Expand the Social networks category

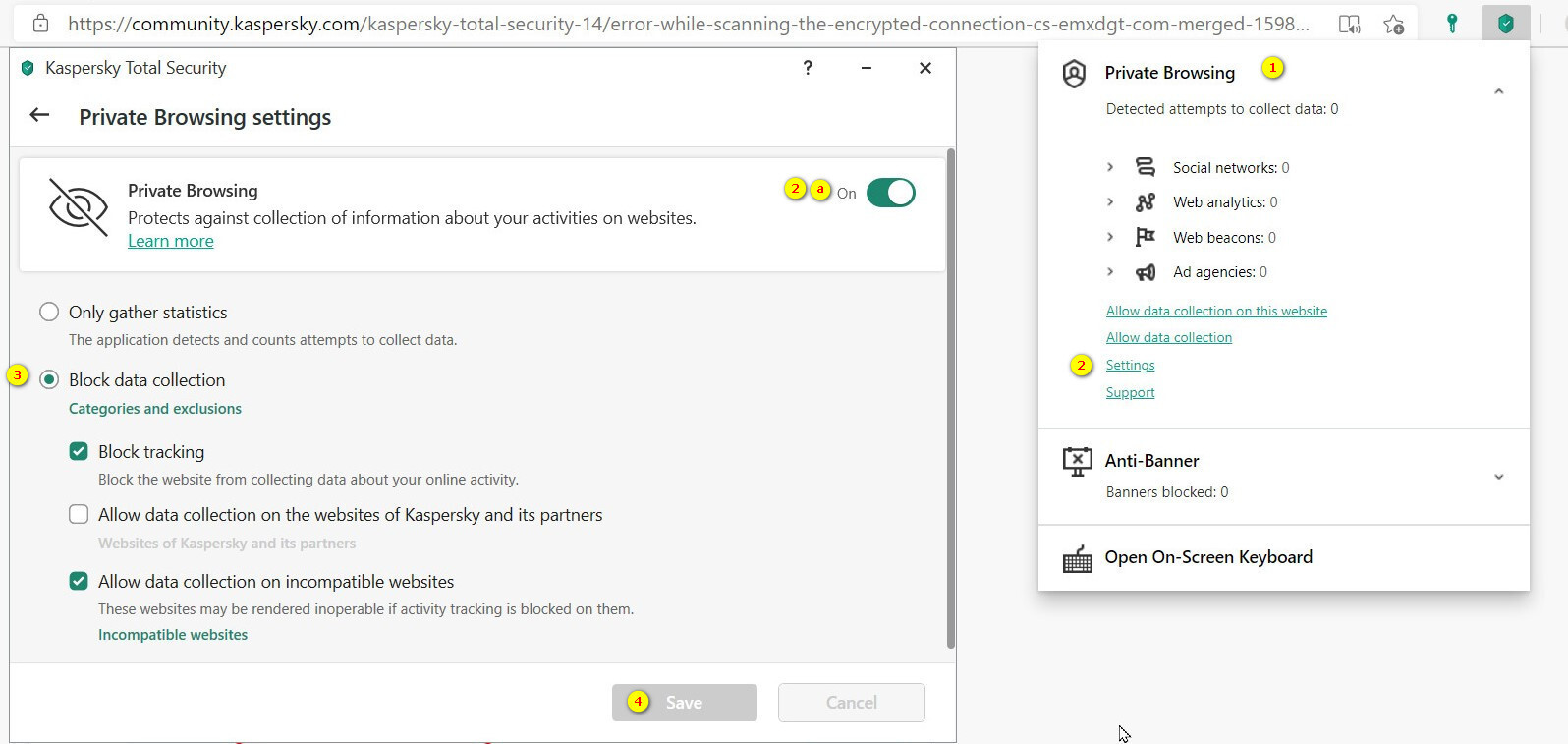(x=1110, y=167)
